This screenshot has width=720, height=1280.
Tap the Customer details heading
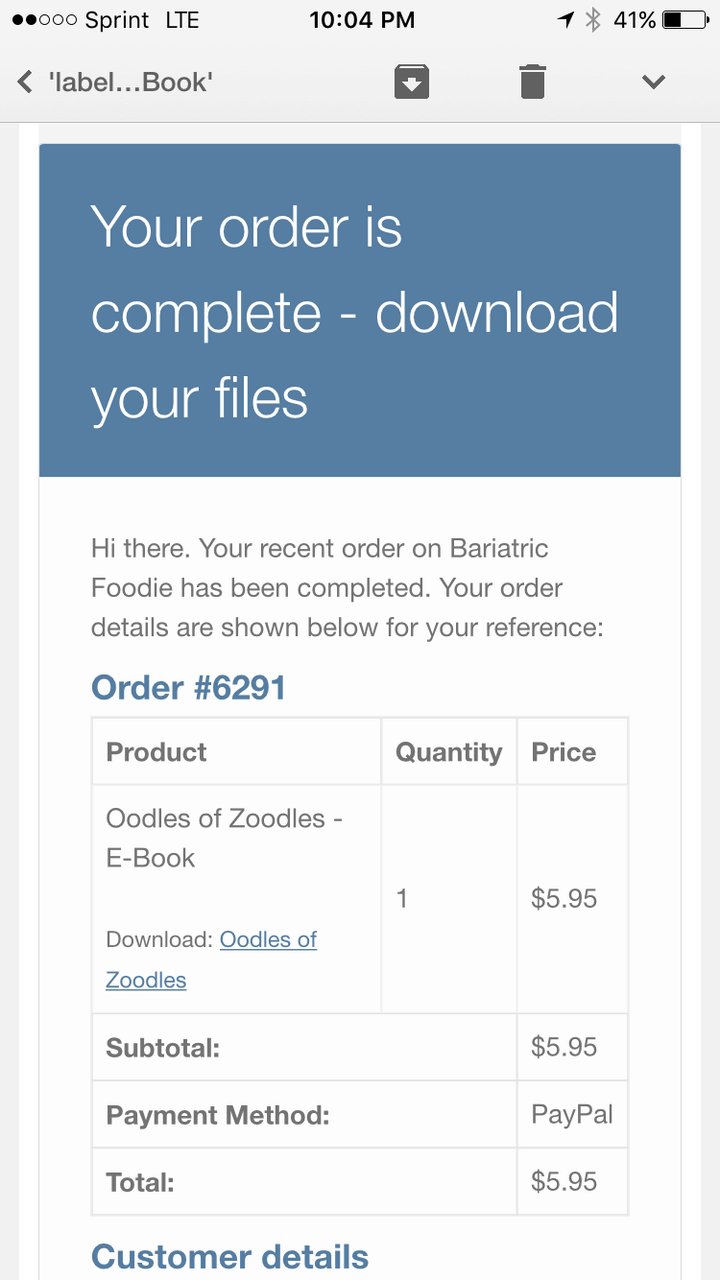[230, 1257]
